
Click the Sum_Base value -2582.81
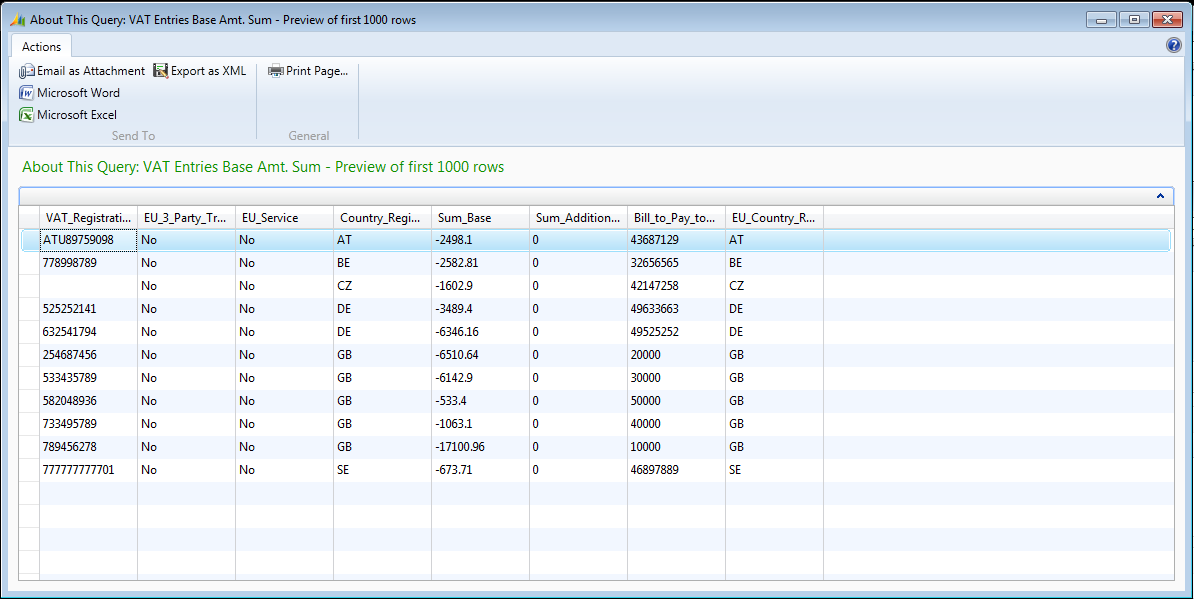(x=481, y=263)
